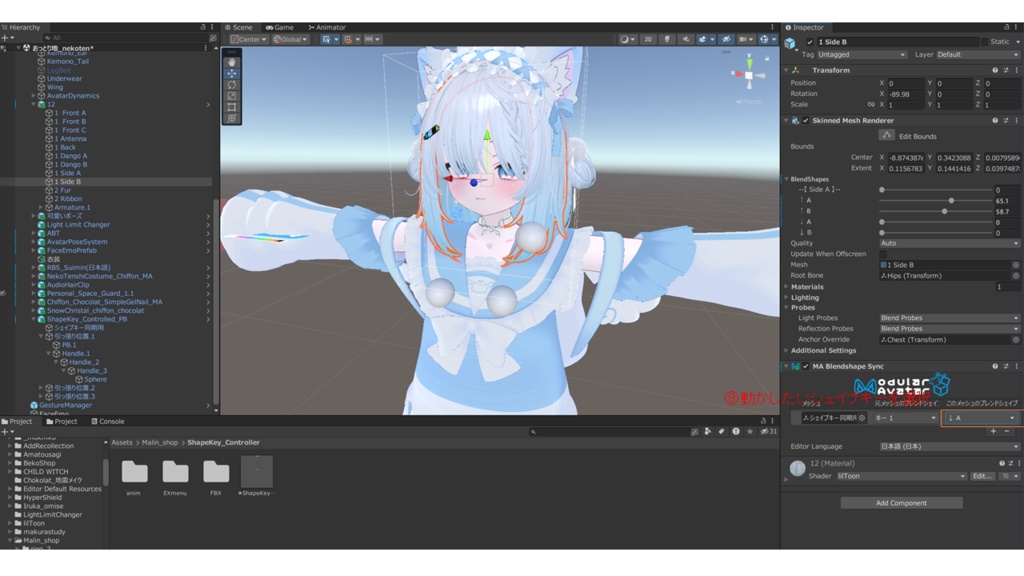The height and width of the screenshot is (576, 1024).
Task: Open the Quality Auto dropdown
Action: 949,243
